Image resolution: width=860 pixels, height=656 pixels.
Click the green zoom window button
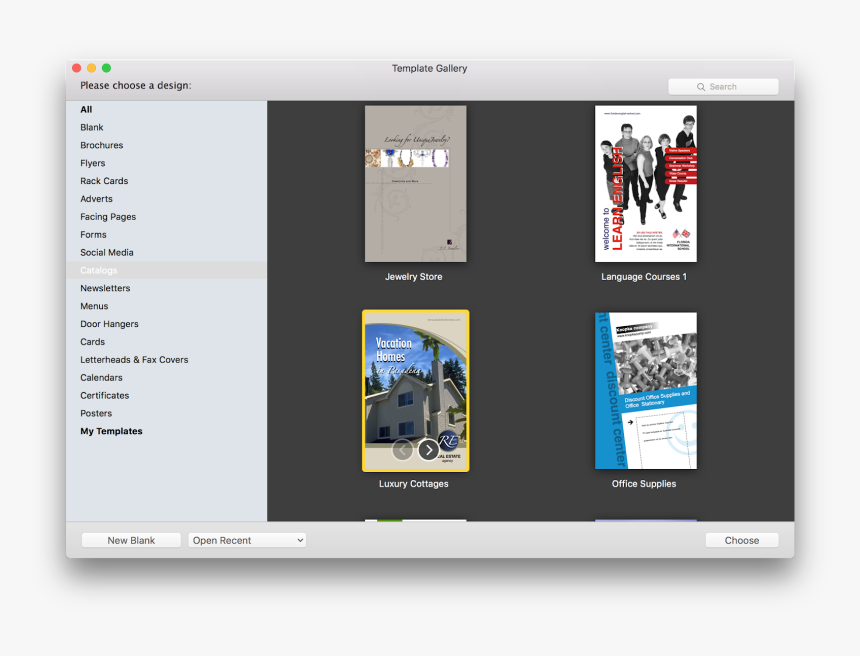[106, 68]
